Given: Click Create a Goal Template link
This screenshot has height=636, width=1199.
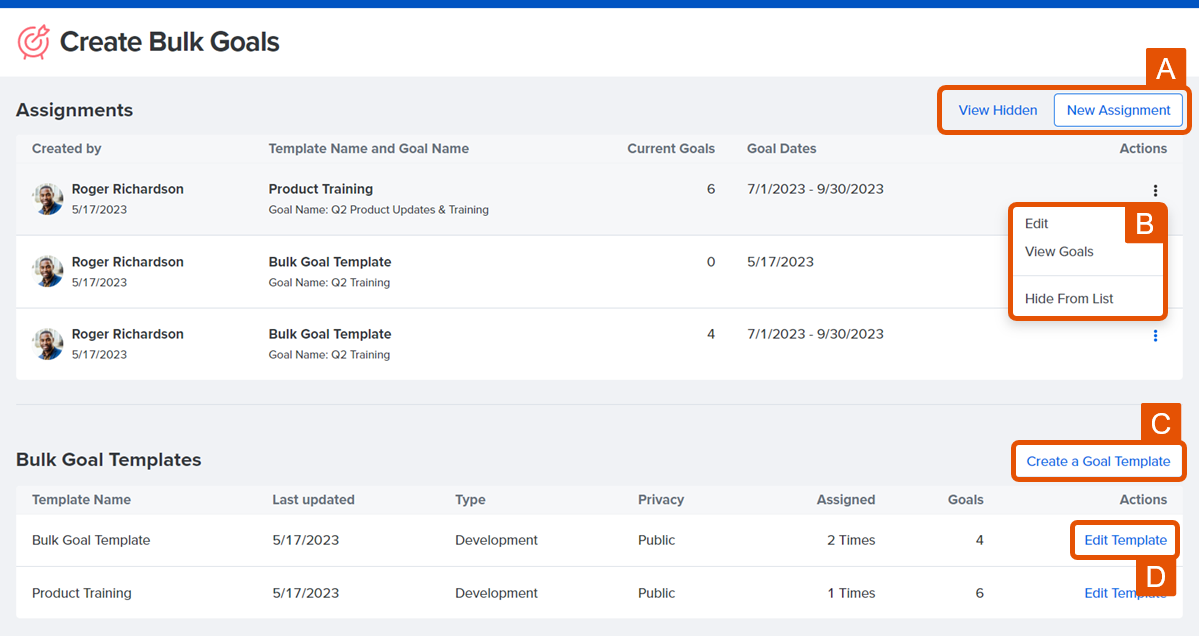Looking at the screenshot, I should (x=1098, y=461).
